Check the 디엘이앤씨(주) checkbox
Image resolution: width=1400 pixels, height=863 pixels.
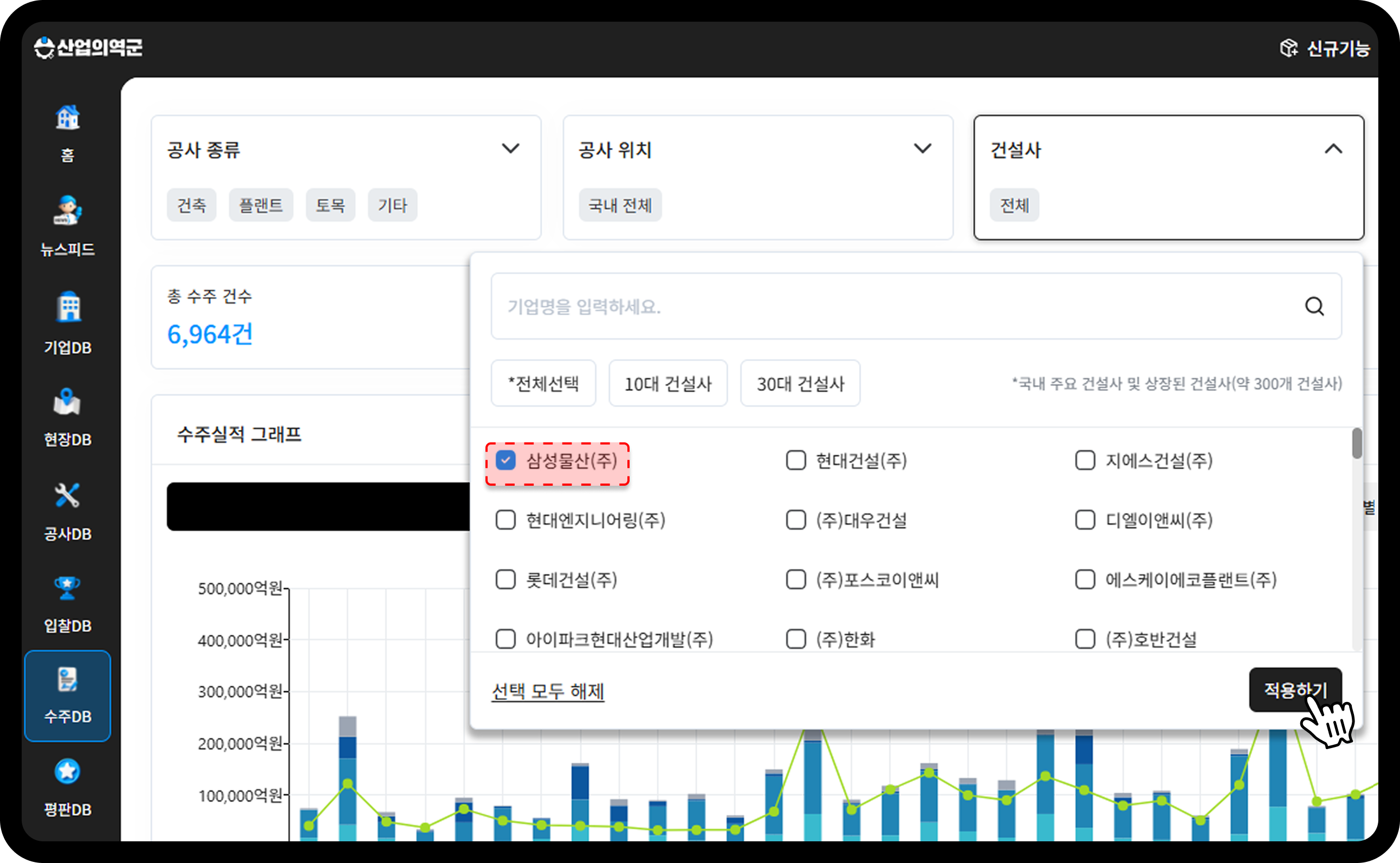click(x=1085, y=520)
